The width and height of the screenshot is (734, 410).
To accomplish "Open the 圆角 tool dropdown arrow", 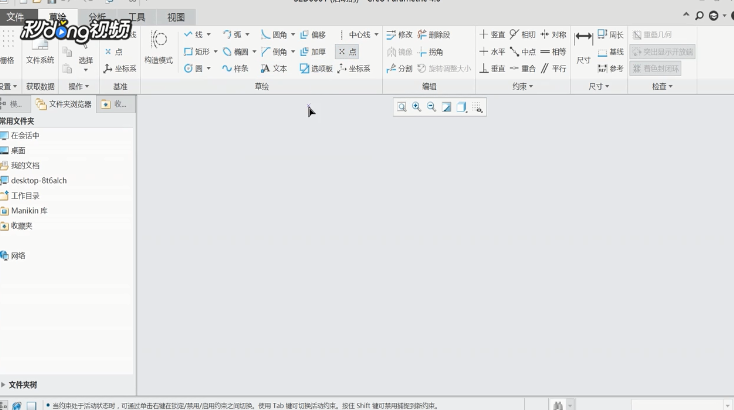I will [293, 35].
